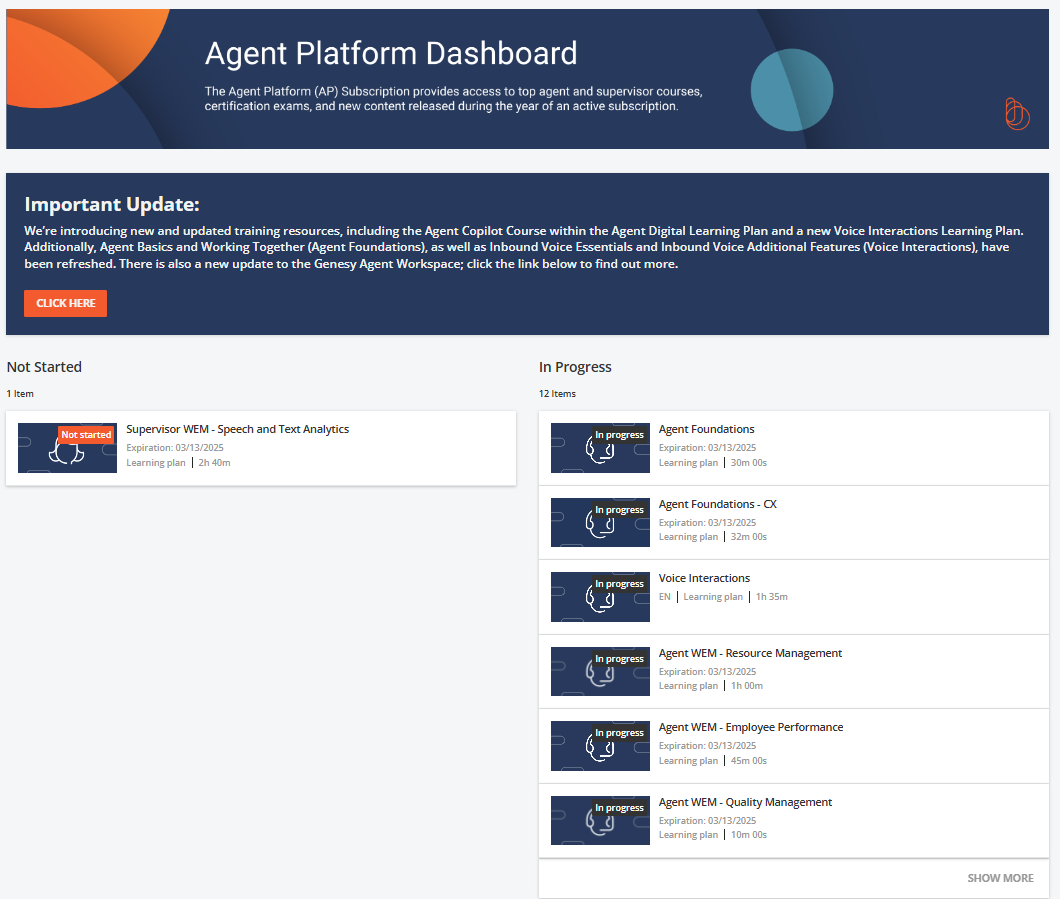Open Agent WEM - Quality Management title
Screen dimensions: 1060x899
click(x=745, y=802)
